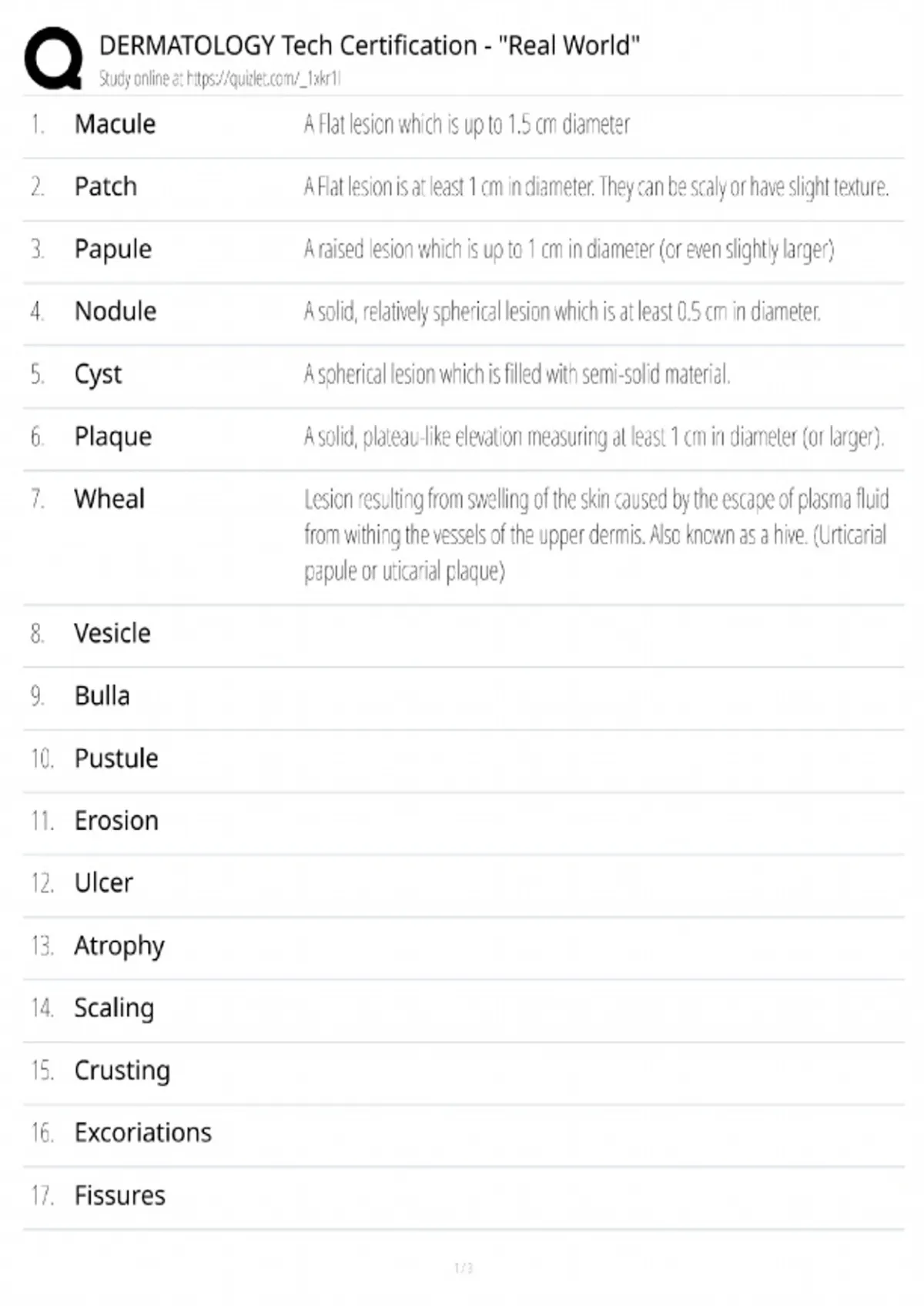The width and height of the screenshot is (924, 1309).
Task: Click the Patch term
Action: click(x=105, y=186)
